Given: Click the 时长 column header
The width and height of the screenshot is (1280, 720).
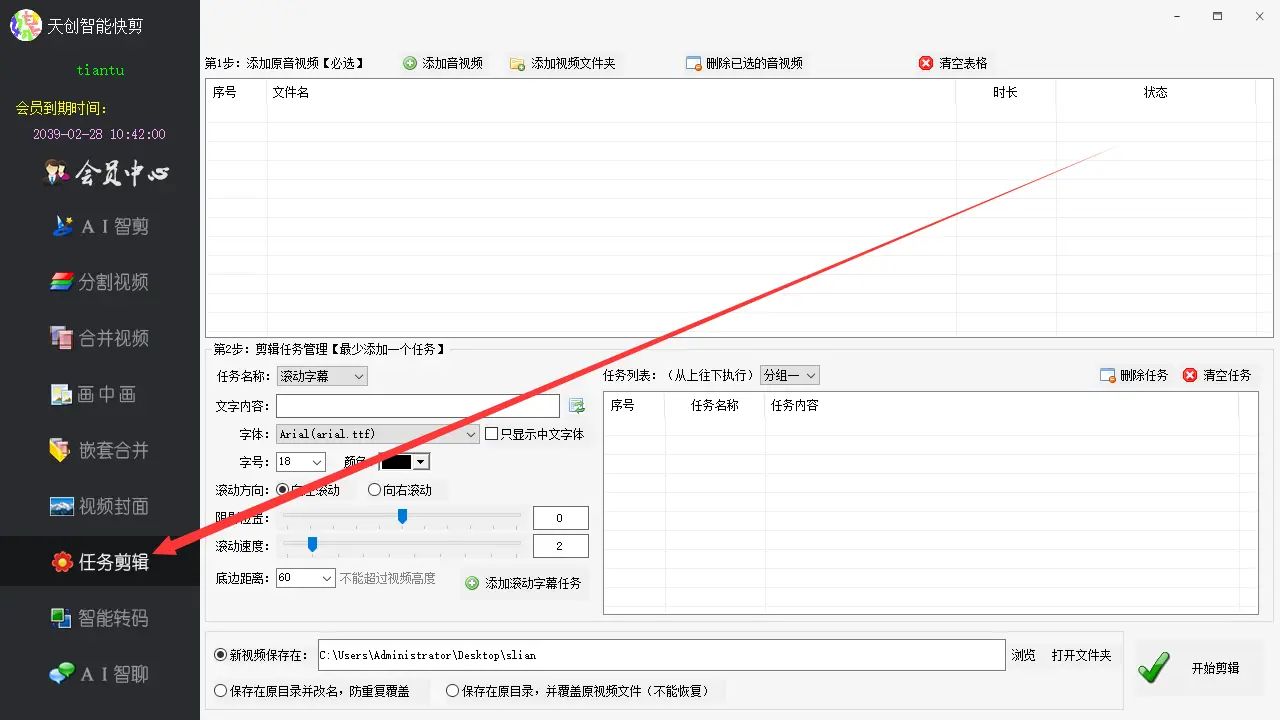Looking at the screenshot, I should tap(1005, 92).
